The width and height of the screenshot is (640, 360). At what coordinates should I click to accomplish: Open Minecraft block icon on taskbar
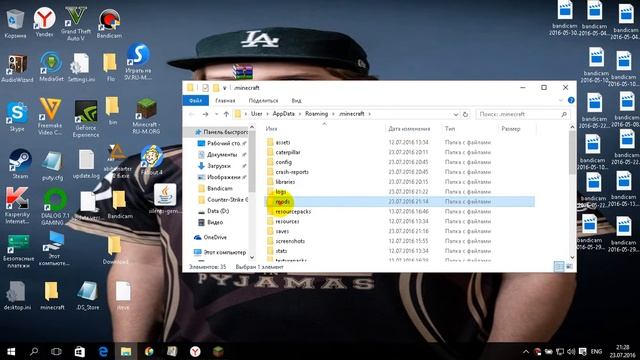point(218,351)
